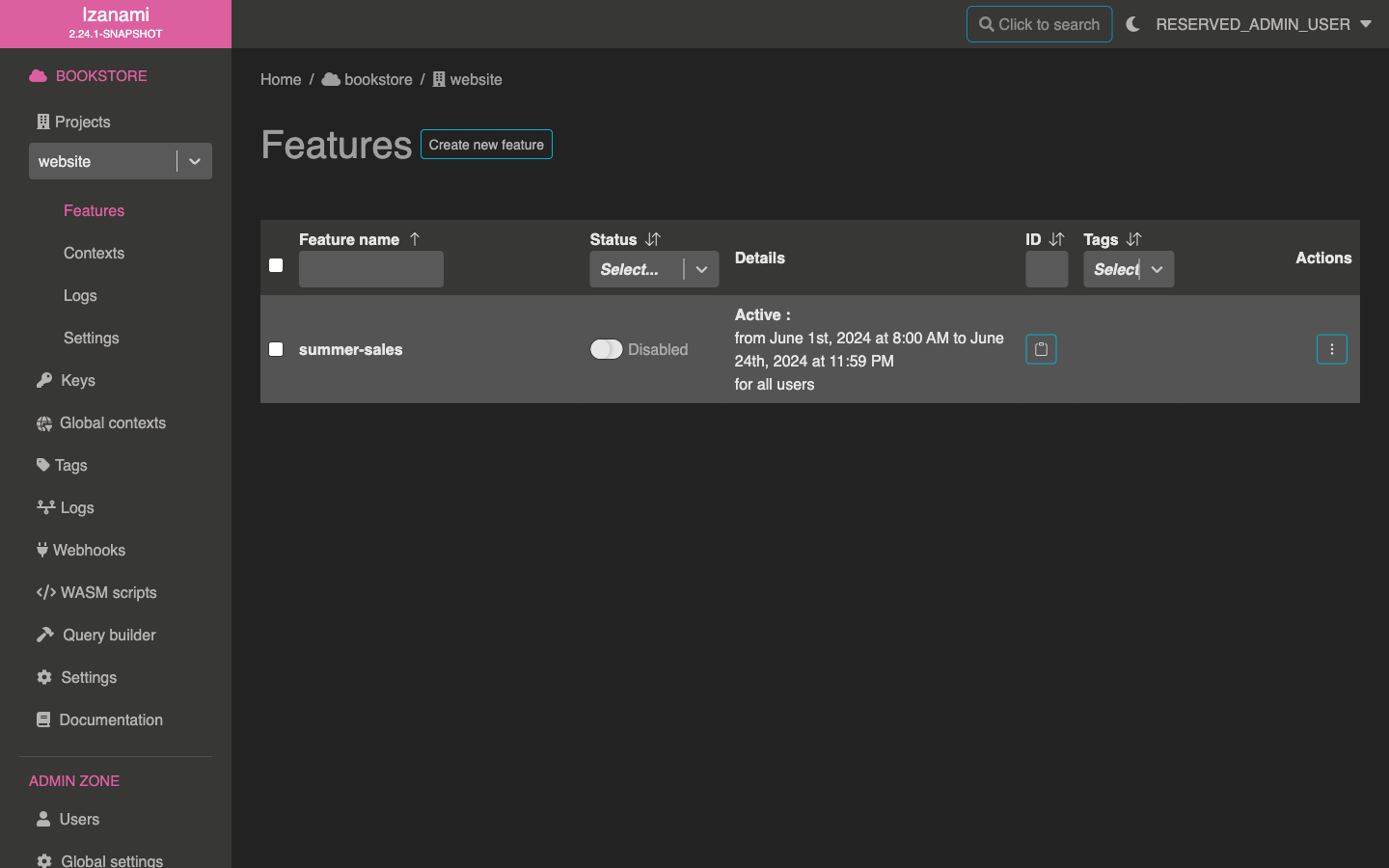The height and width of the screenshot is (868, 1389).
Task: Open the actions menu for summer-sales
Action: 1331,349
